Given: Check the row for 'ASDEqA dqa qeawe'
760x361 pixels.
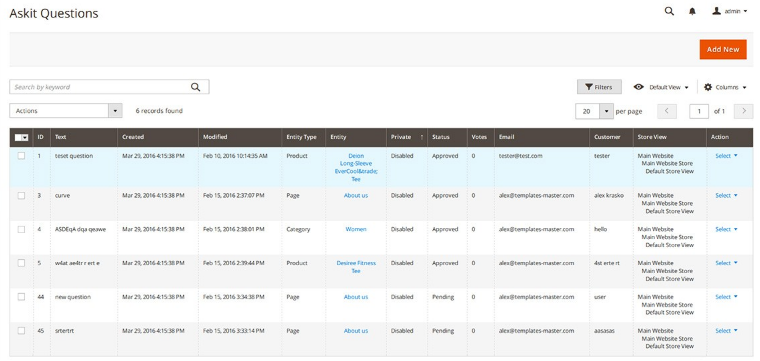Looking at the screenshot, I should (21, 229).
